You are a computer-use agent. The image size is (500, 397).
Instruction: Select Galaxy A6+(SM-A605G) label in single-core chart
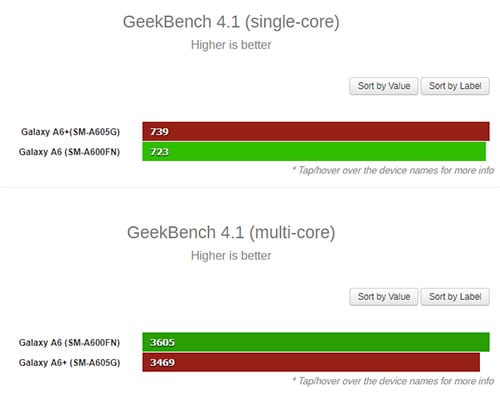[x=70, y=132]
